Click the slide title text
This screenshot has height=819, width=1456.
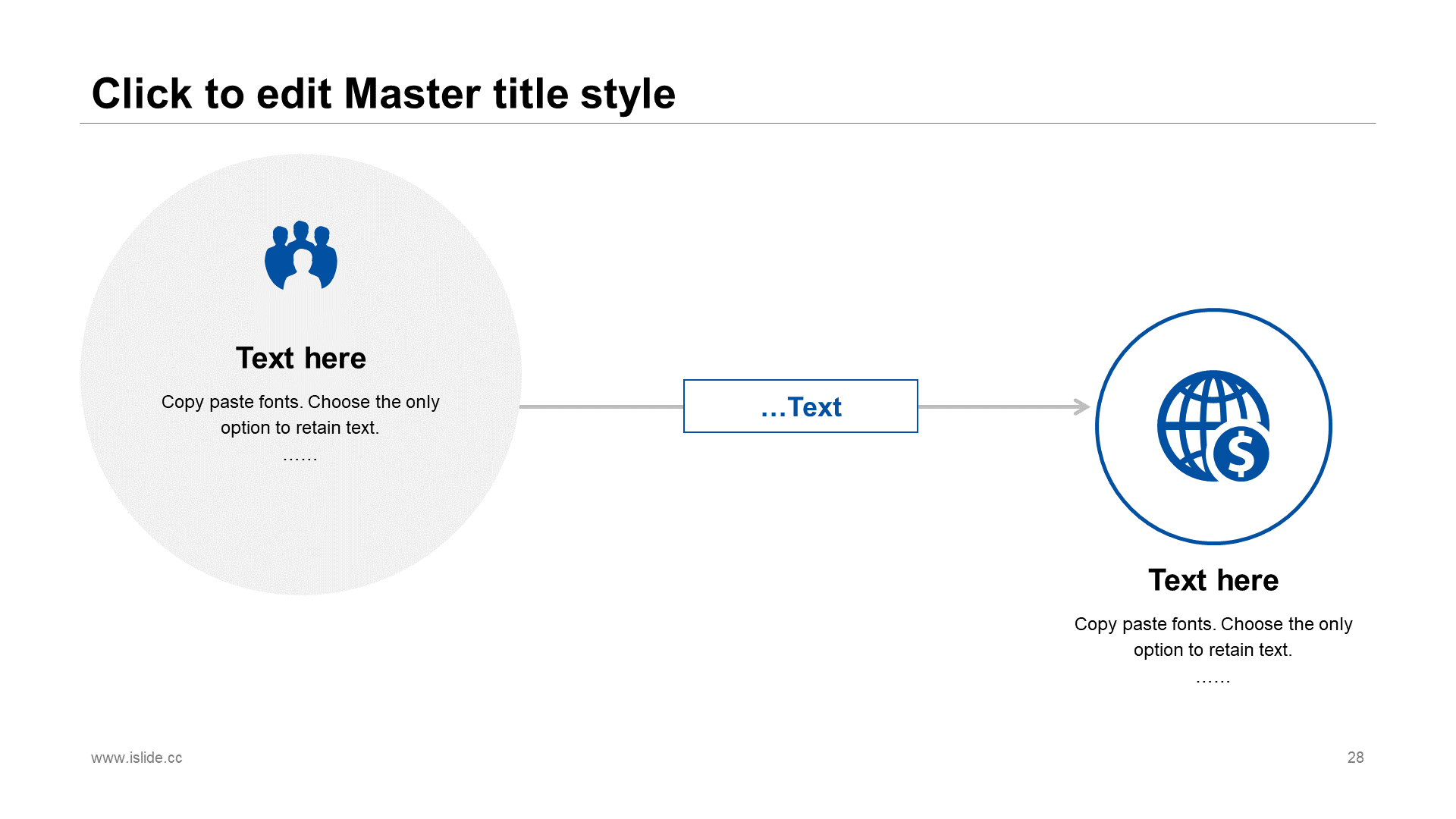pyautogui.click(x=383, y=94)
